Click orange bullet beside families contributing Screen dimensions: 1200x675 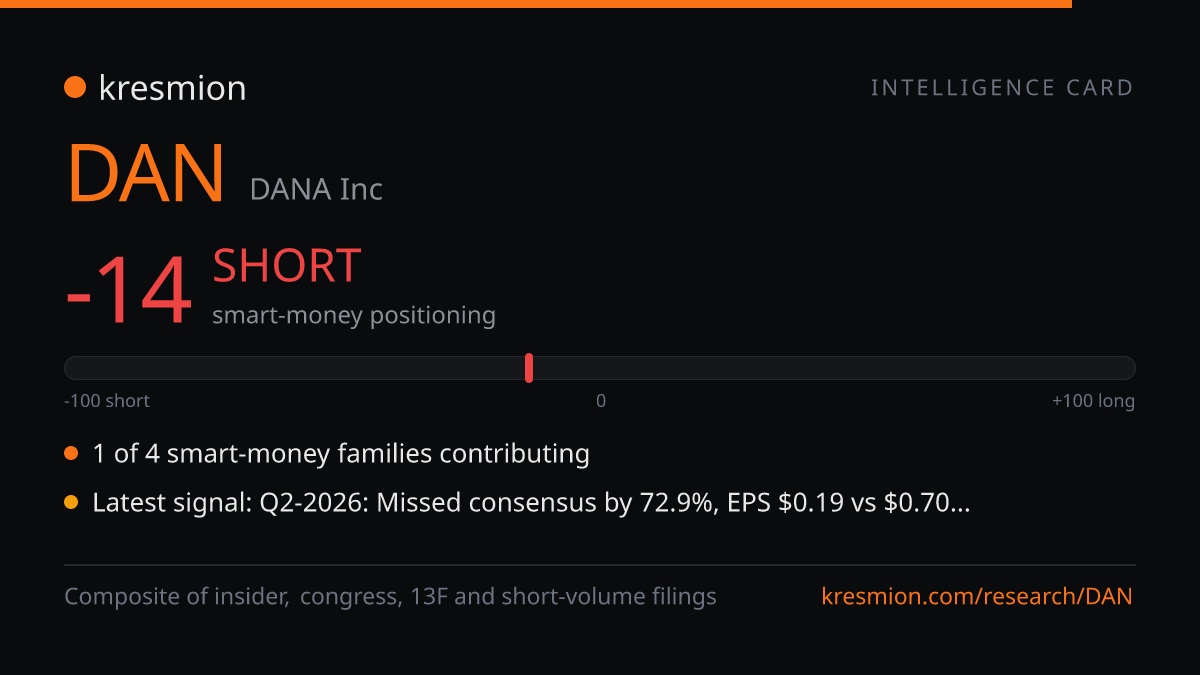[71, 454]
